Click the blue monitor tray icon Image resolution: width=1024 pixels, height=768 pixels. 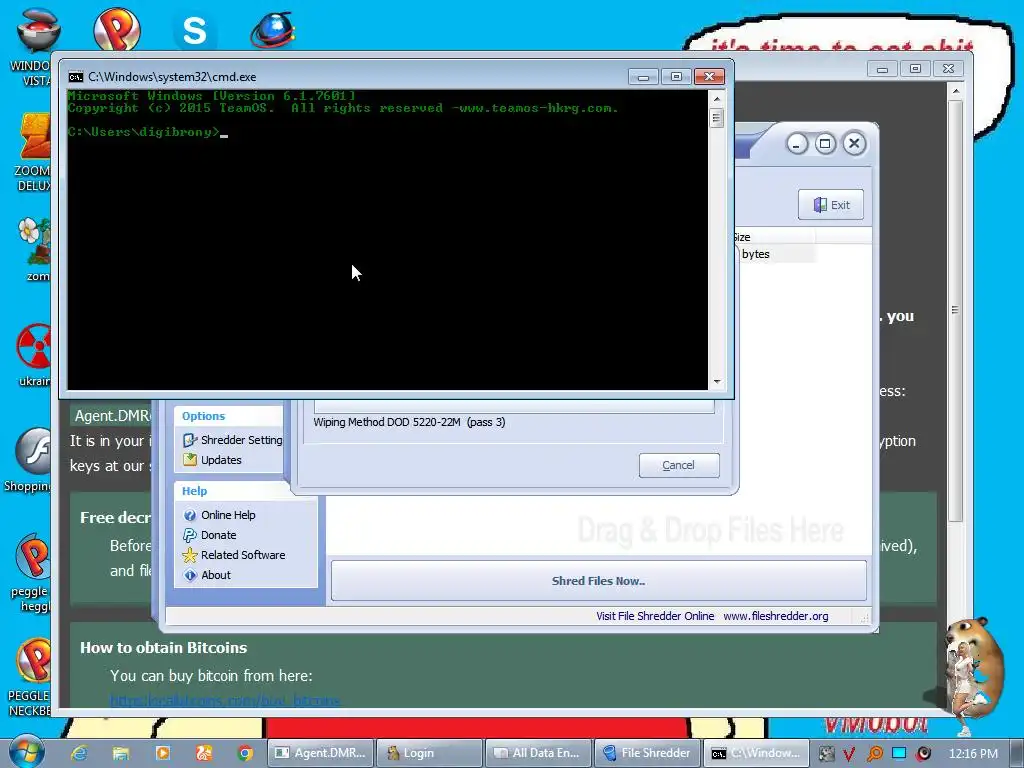coord(899,753)
